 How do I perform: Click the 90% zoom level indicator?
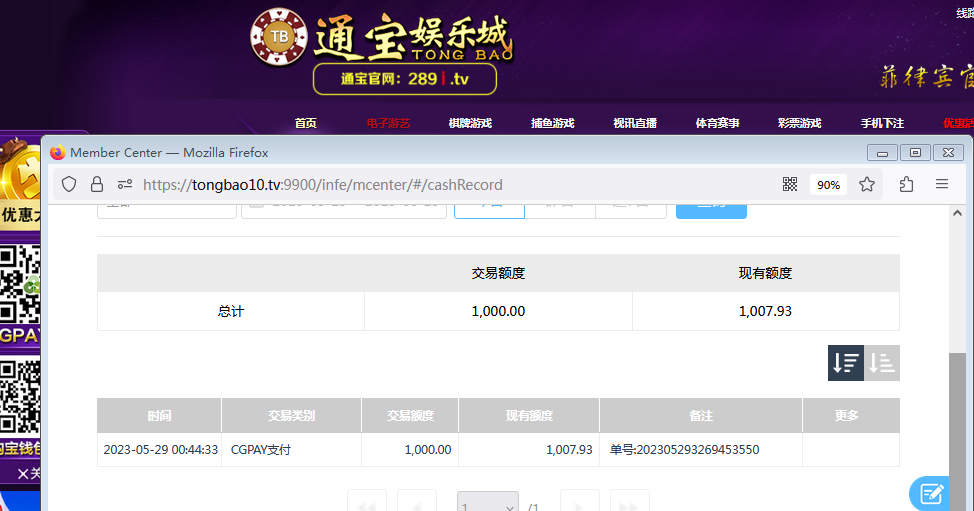point(828,184)
